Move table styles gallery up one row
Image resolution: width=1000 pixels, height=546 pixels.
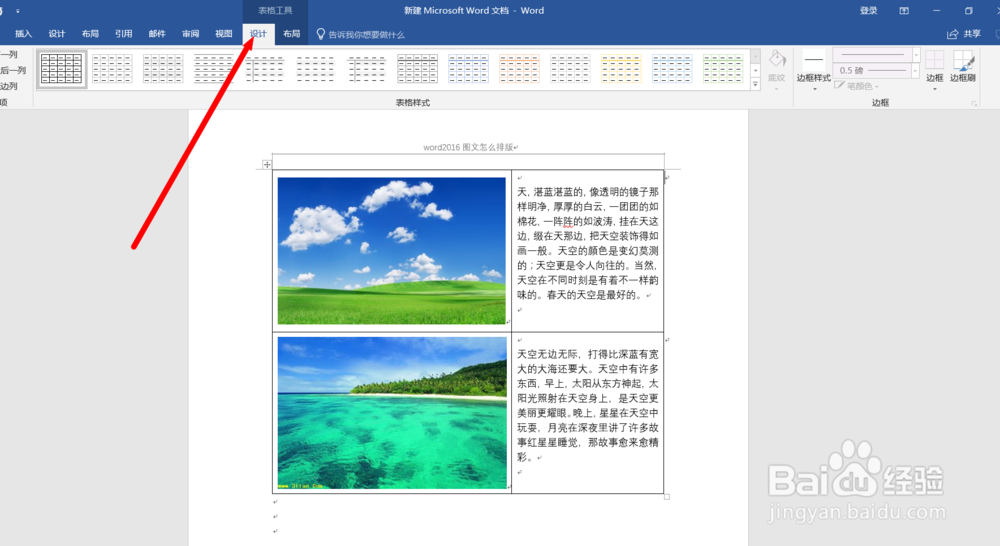coord(755,56)
